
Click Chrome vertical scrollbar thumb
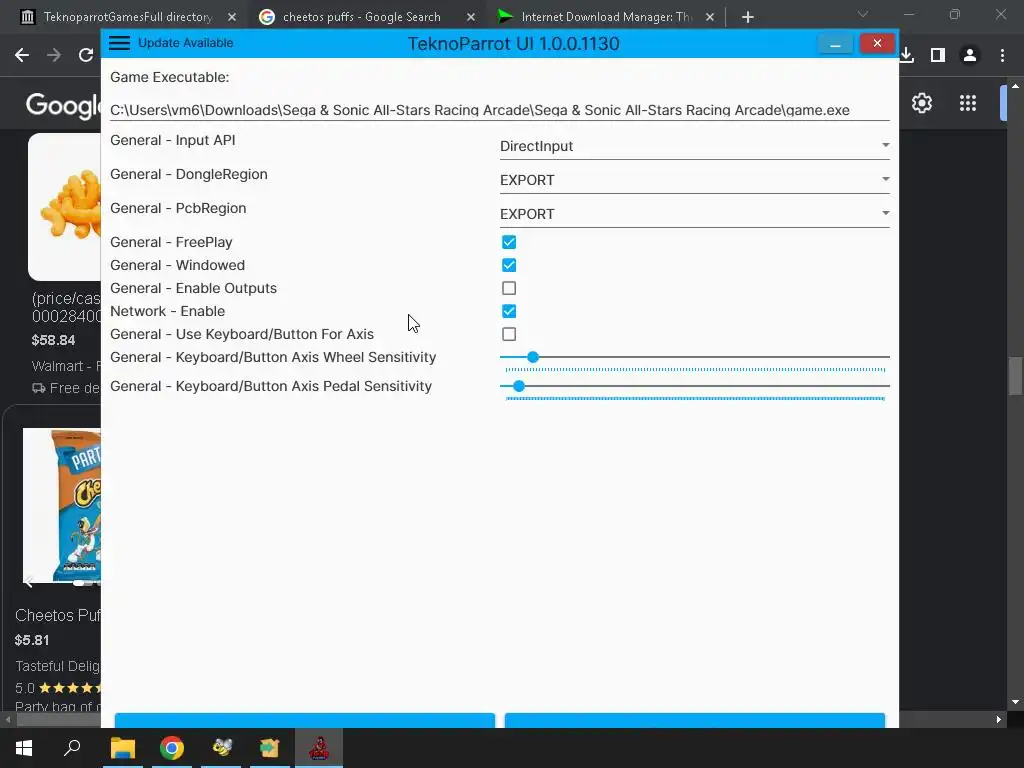click(1015, 376)
